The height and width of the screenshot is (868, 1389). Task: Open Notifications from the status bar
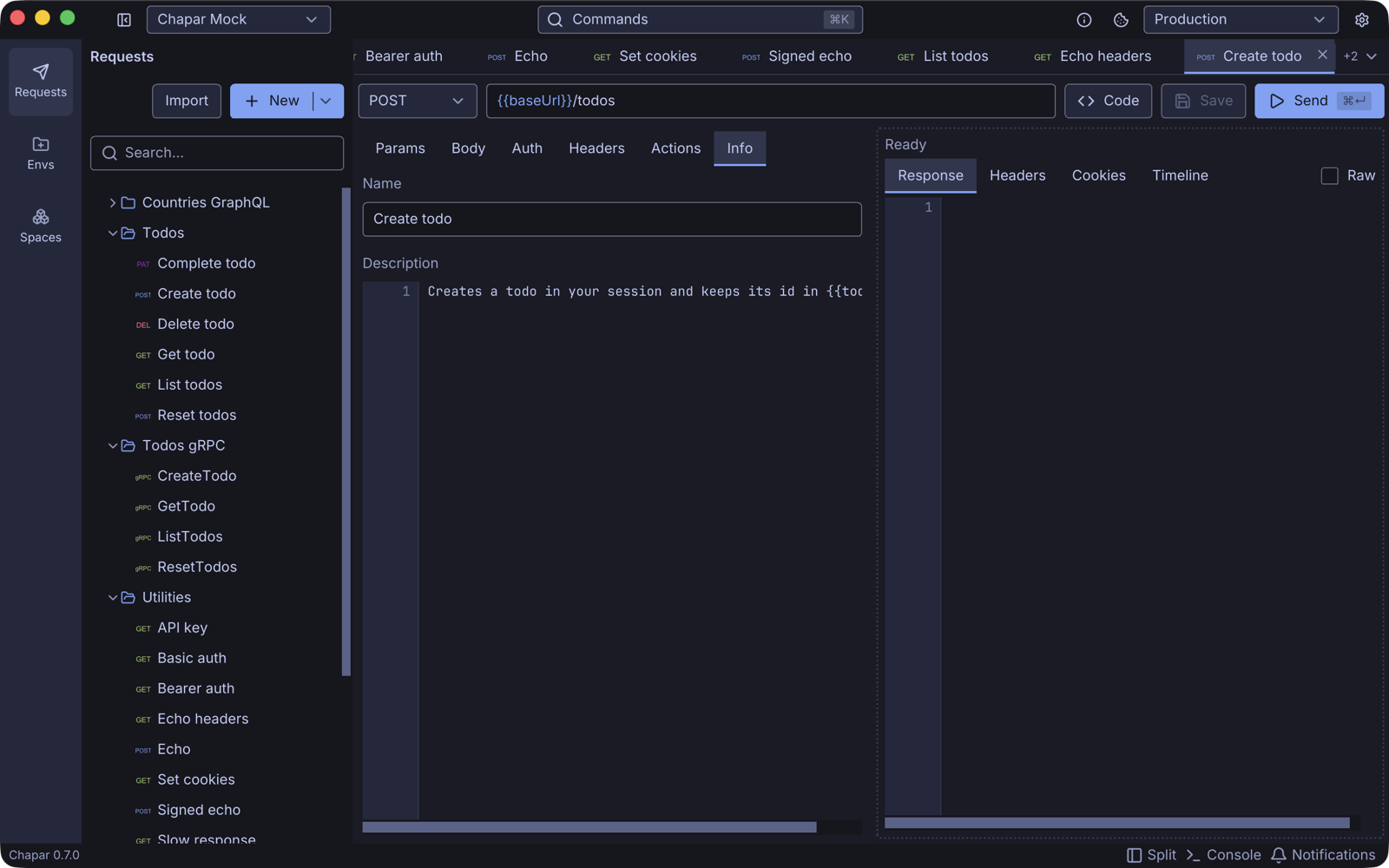tap(1323, 855)
